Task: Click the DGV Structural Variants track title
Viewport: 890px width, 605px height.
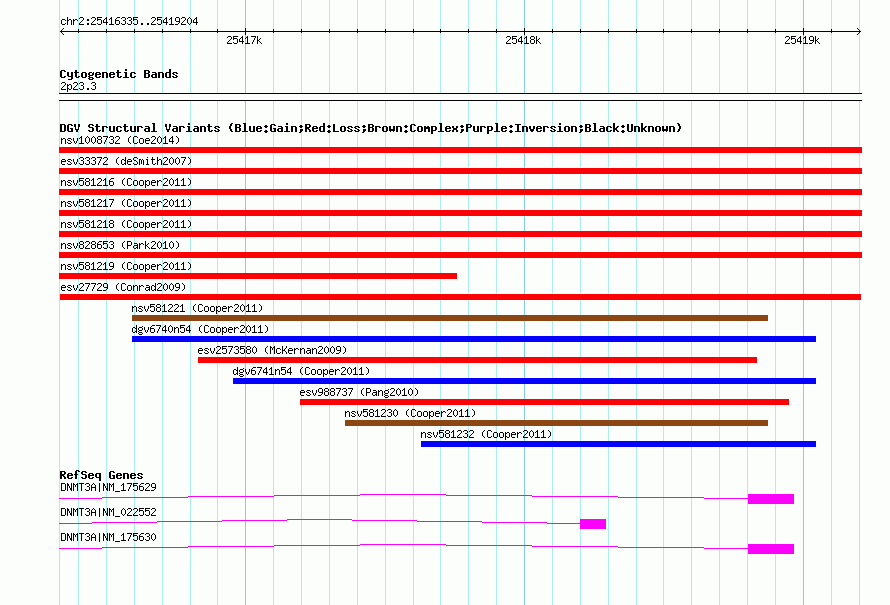Action: tap(370, 128)
